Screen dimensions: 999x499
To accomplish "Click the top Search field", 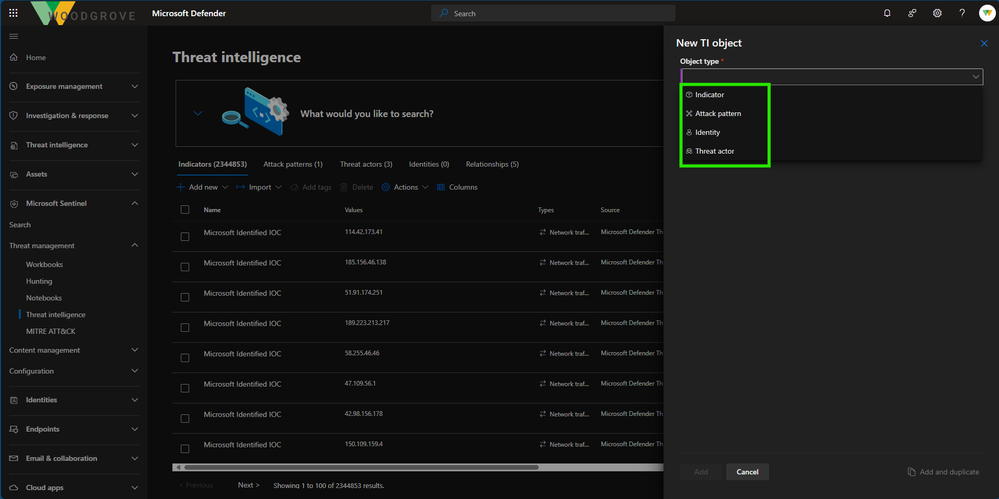I will (553, 13).
